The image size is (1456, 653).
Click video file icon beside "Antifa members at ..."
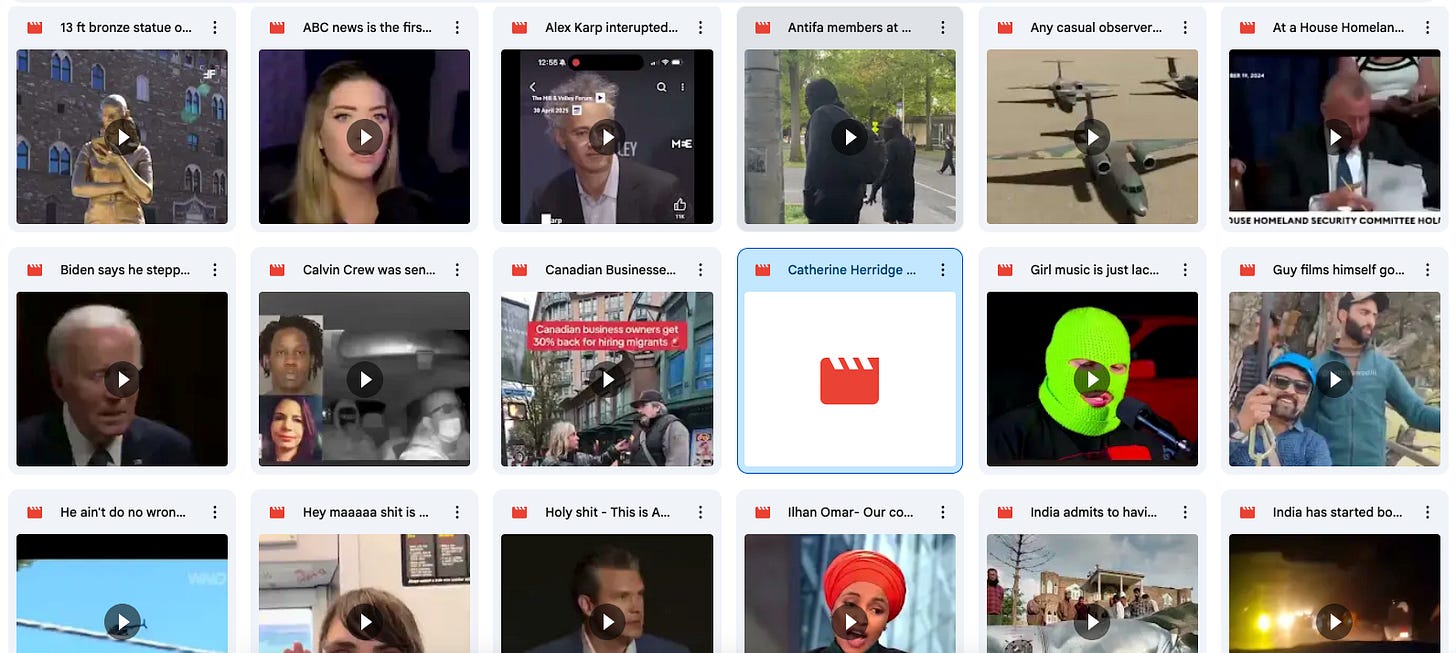(x=762, y=28)
